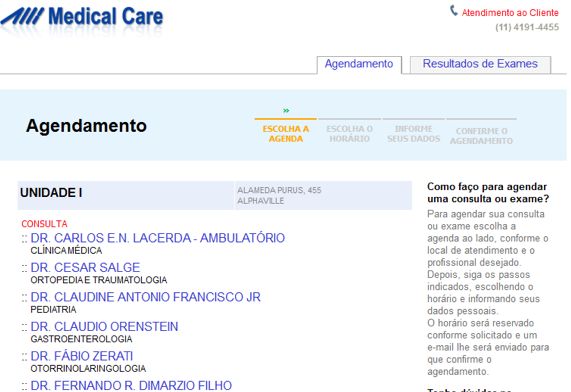Open Dr. Fernando R. Dimarzio Filho agenda

[x=131, y=385]
